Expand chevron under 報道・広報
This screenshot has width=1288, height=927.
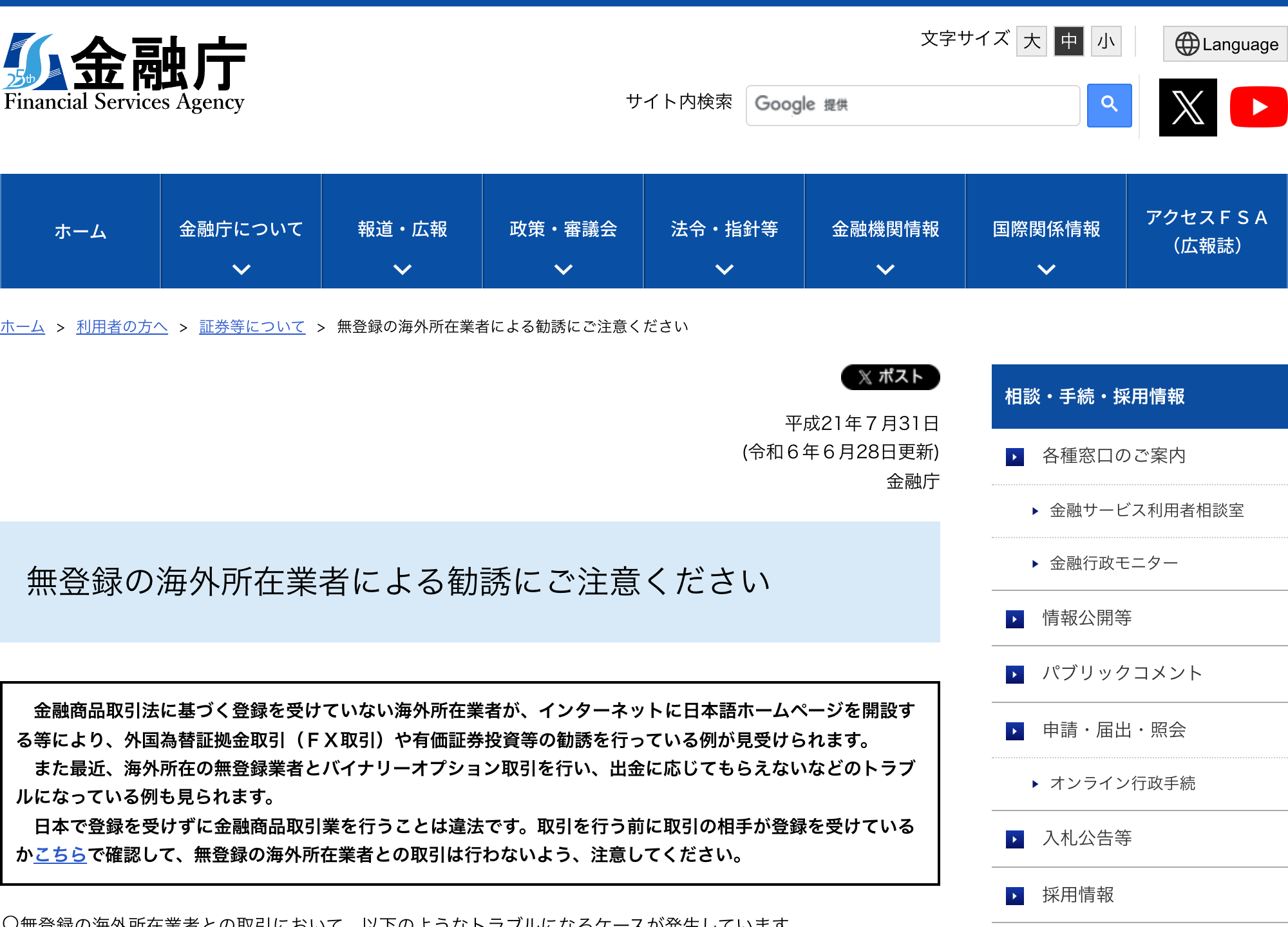pyautogui.click(x=402, y=269)
